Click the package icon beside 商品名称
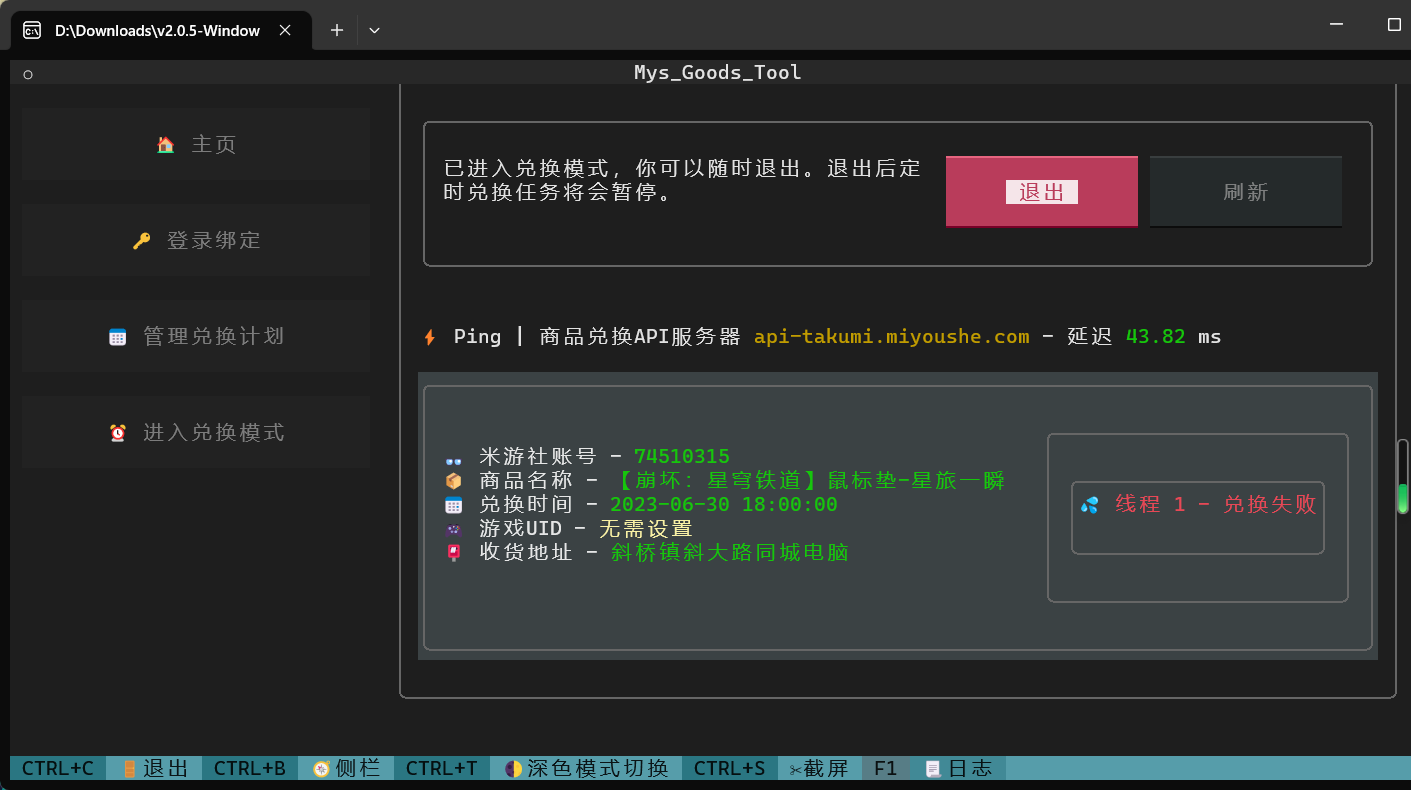Image resolution: width=1411 pixels, height=790 pixels. tap(453, 480)
